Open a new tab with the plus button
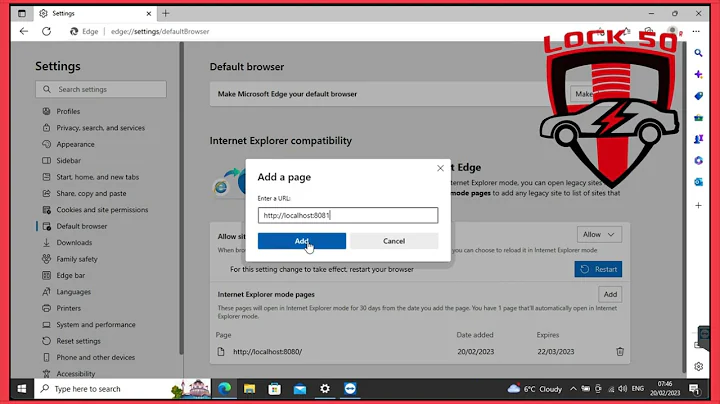720x404 pixels. pyautogui.click(x=166, y=13)
